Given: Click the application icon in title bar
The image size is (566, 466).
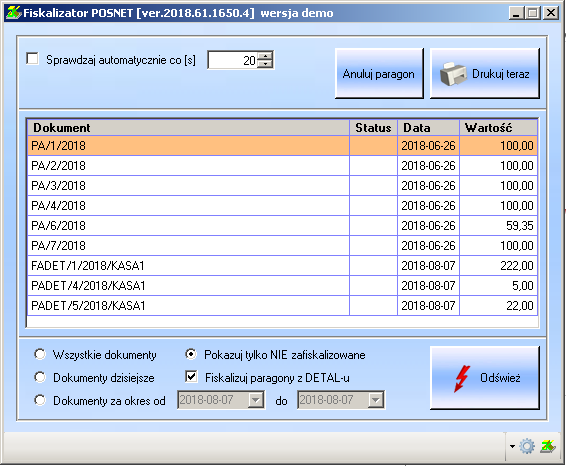Looking at the screenshot, I should (13, 13).
